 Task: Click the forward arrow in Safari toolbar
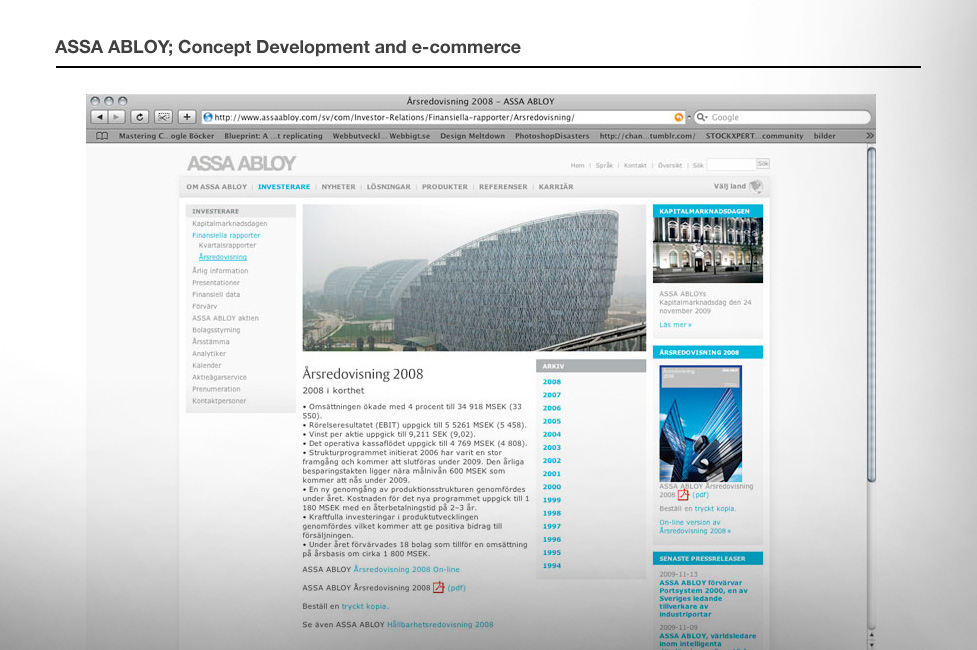click(117, 117)
